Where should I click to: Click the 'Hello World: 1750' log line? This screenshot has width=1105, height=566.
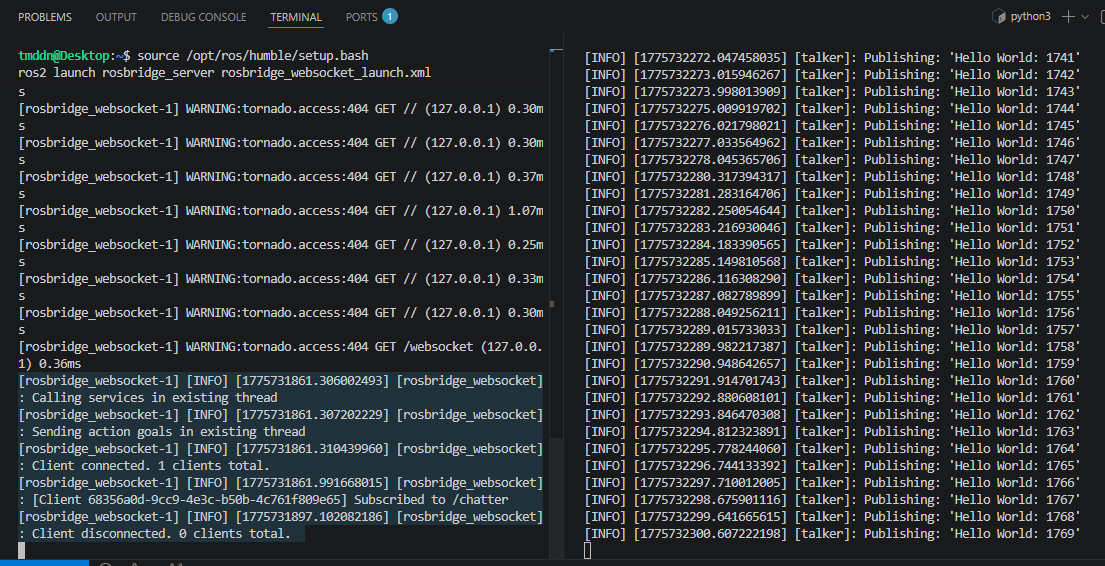coord(832,211)
